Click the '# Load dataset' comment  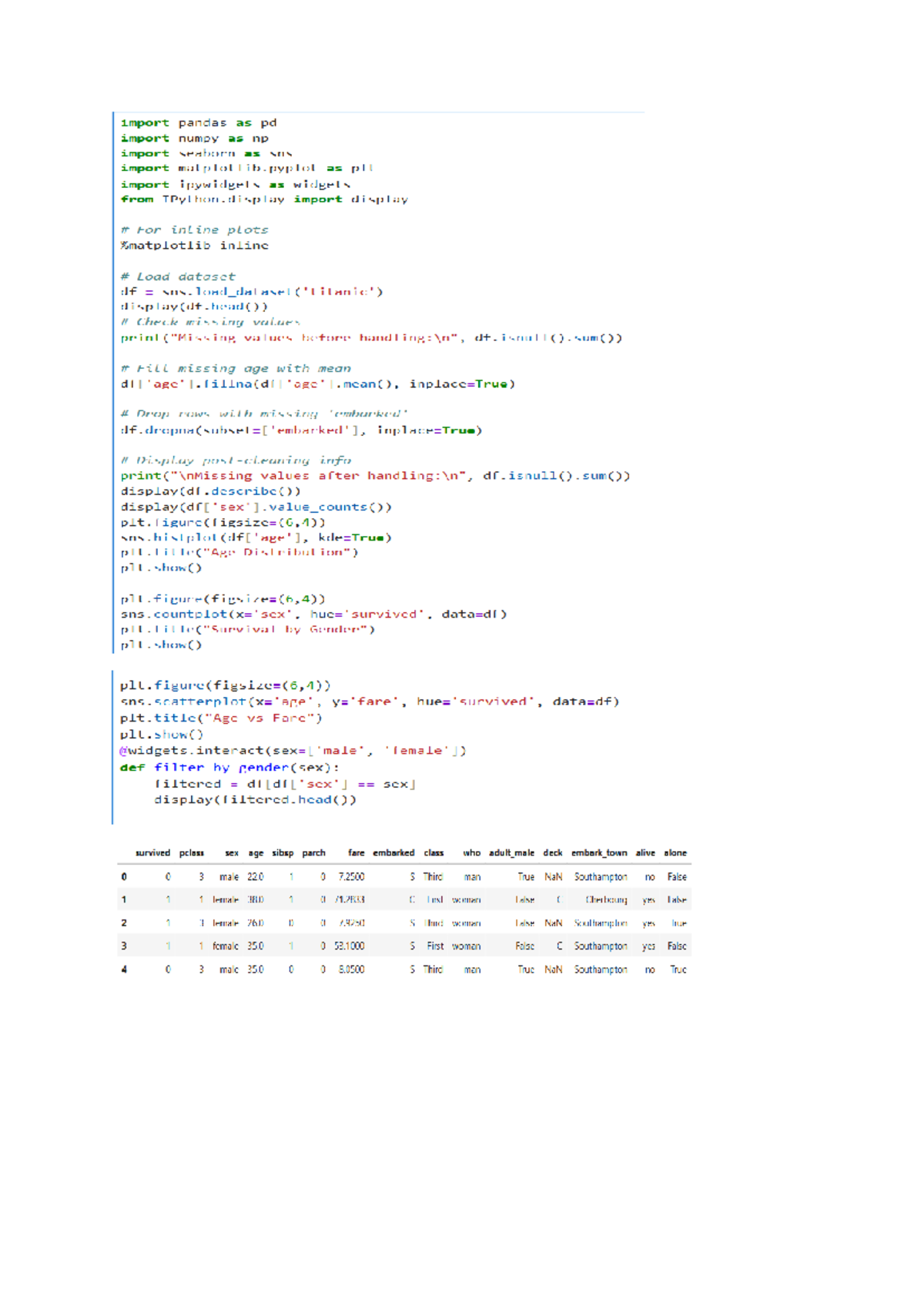point(178,276)
